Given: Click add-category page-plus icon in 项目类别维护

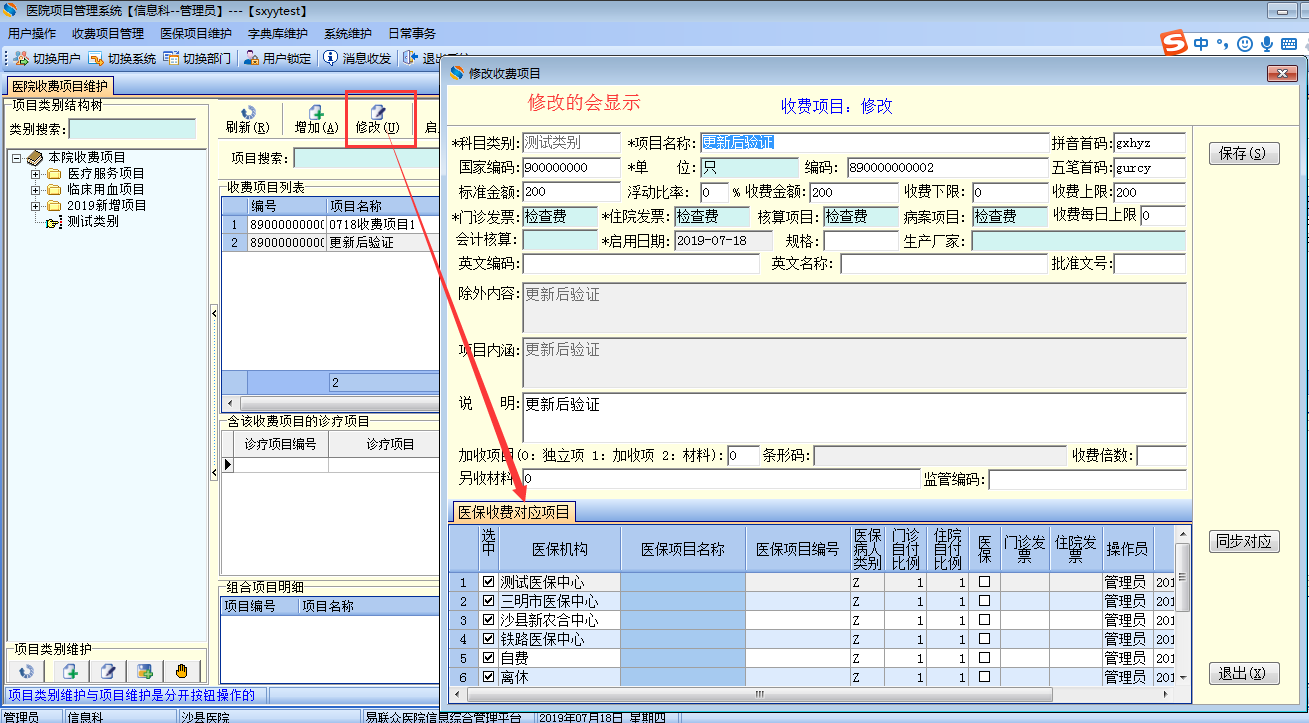Looking at the screenshot, I should 70,671.
